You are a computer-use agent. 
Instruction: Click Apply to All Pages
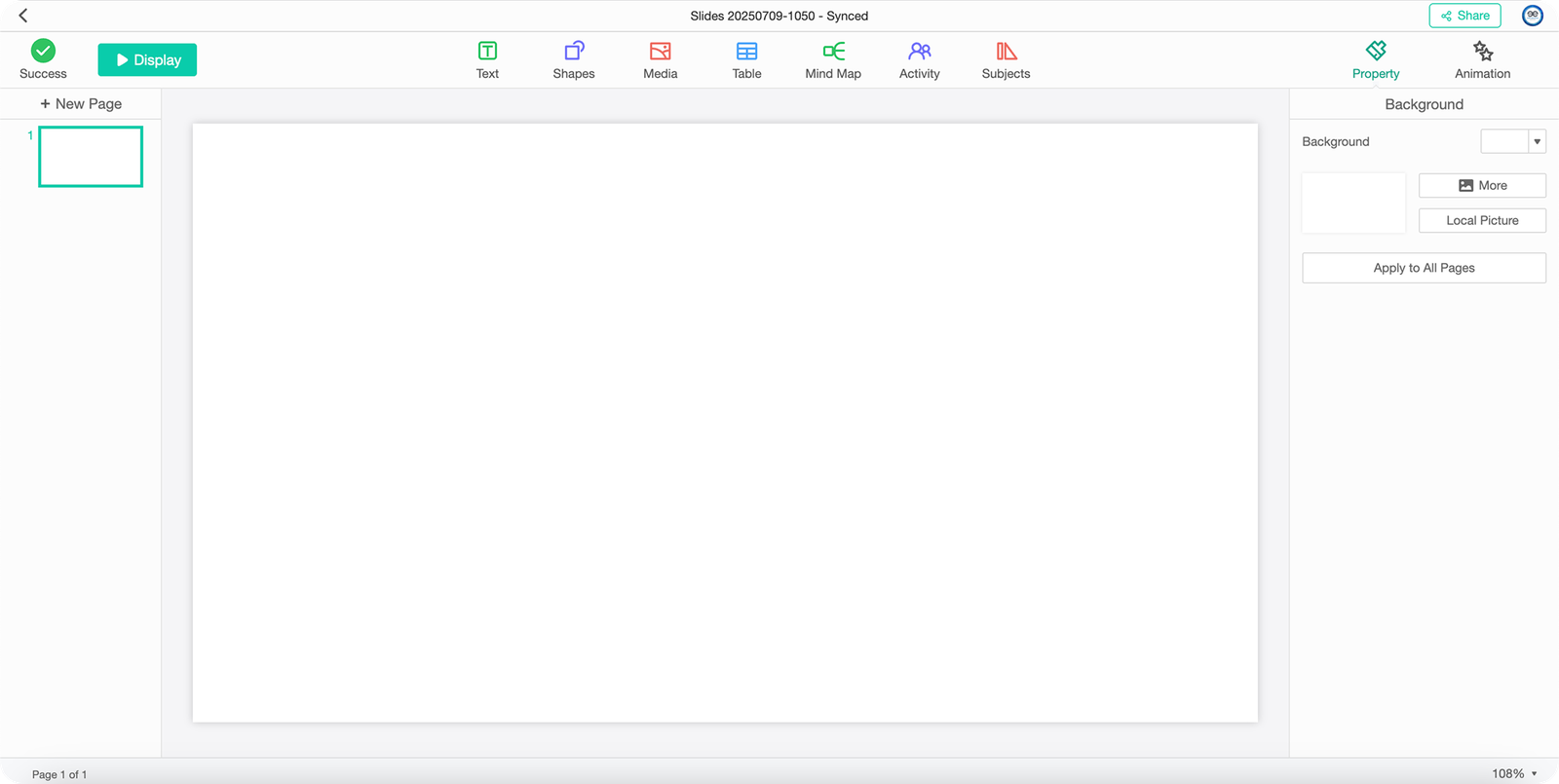[1424, 268]
